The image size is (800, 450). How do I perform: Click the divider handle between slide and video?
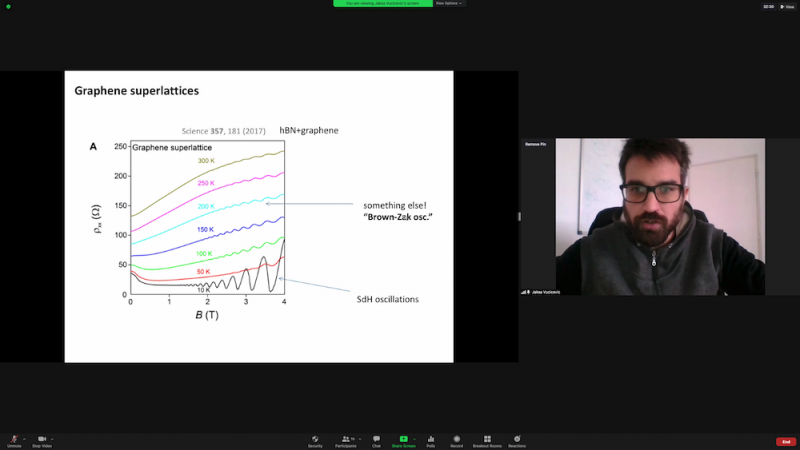tap(518, 216)
